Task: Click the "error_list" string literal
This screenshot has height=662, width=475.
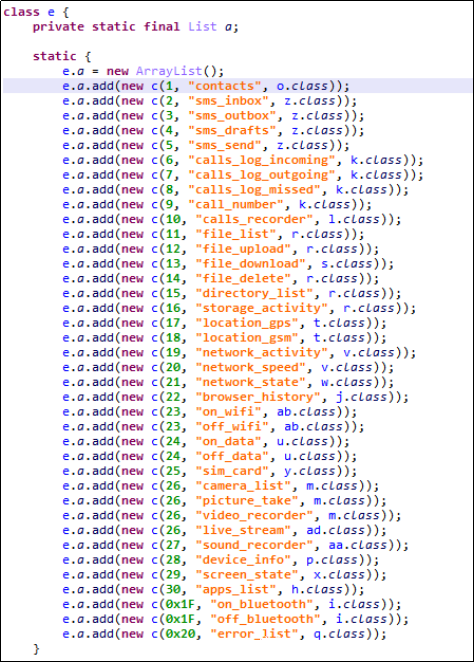Action: pos(254,634)
